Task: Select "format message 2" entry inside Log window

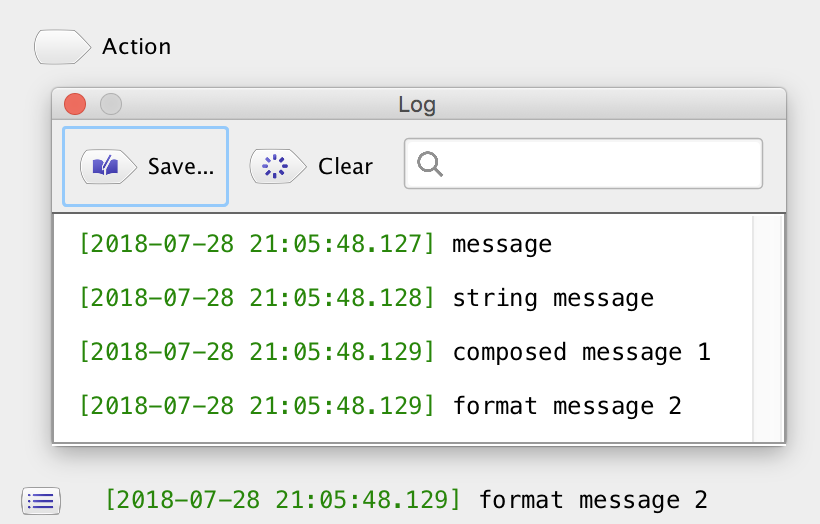Action: [x=567, y=406]
